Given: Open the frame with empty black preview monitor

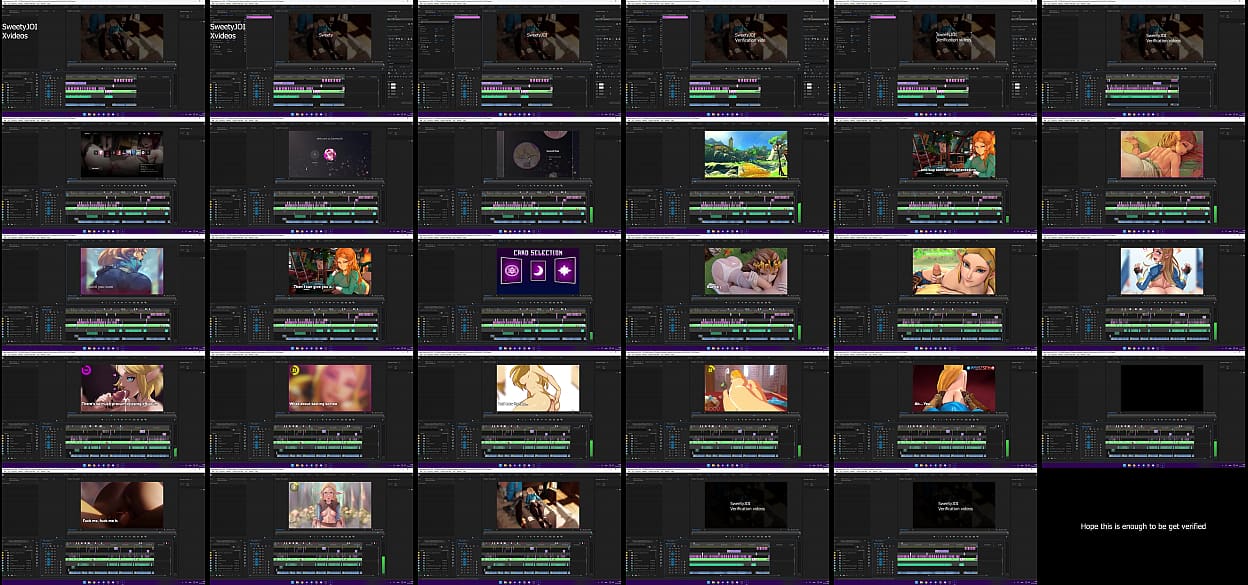Looking at the screenshot, I should (x=1143, y=408).
